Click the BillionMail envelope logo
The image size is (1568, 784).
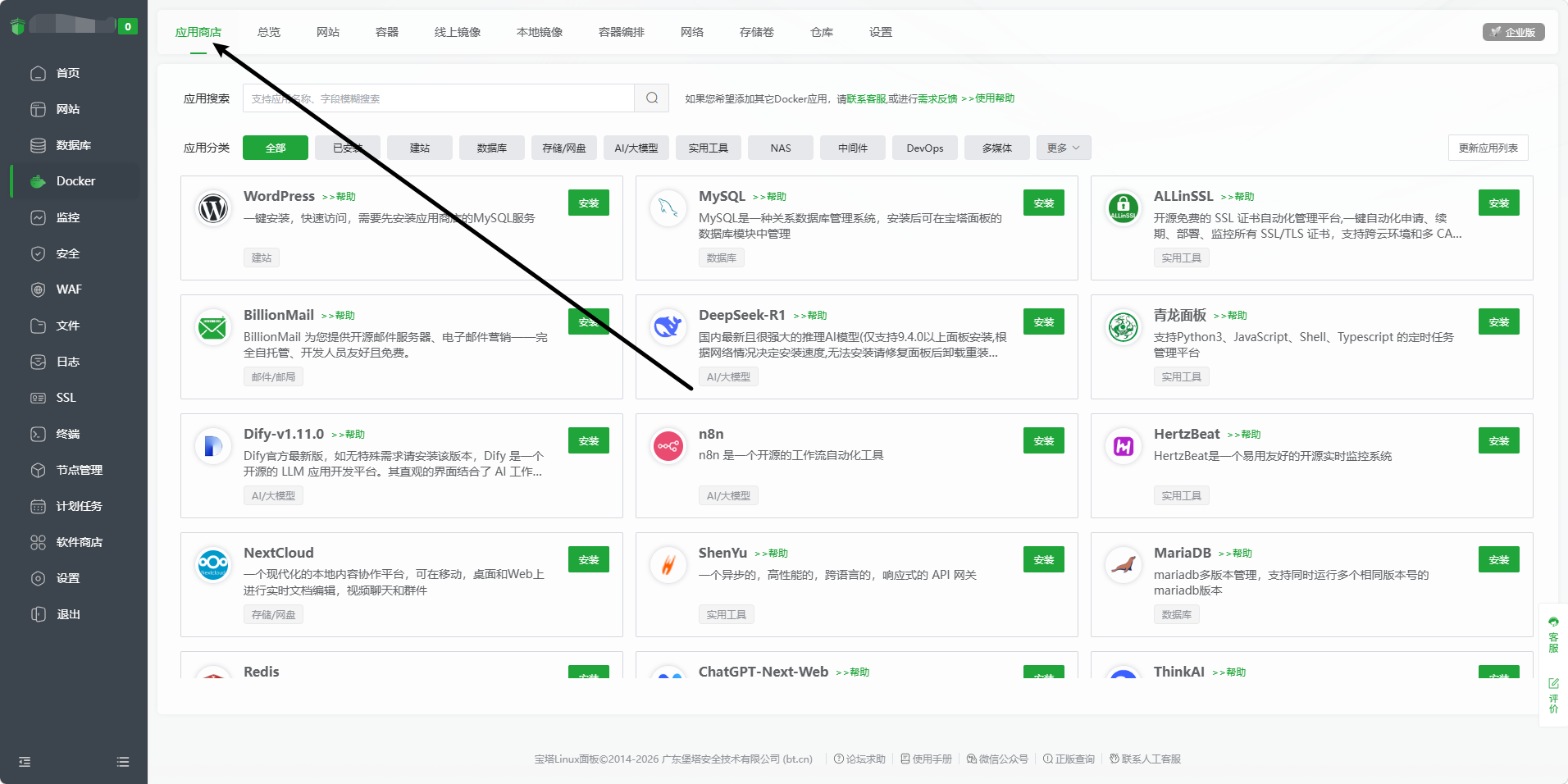(213, 327)
